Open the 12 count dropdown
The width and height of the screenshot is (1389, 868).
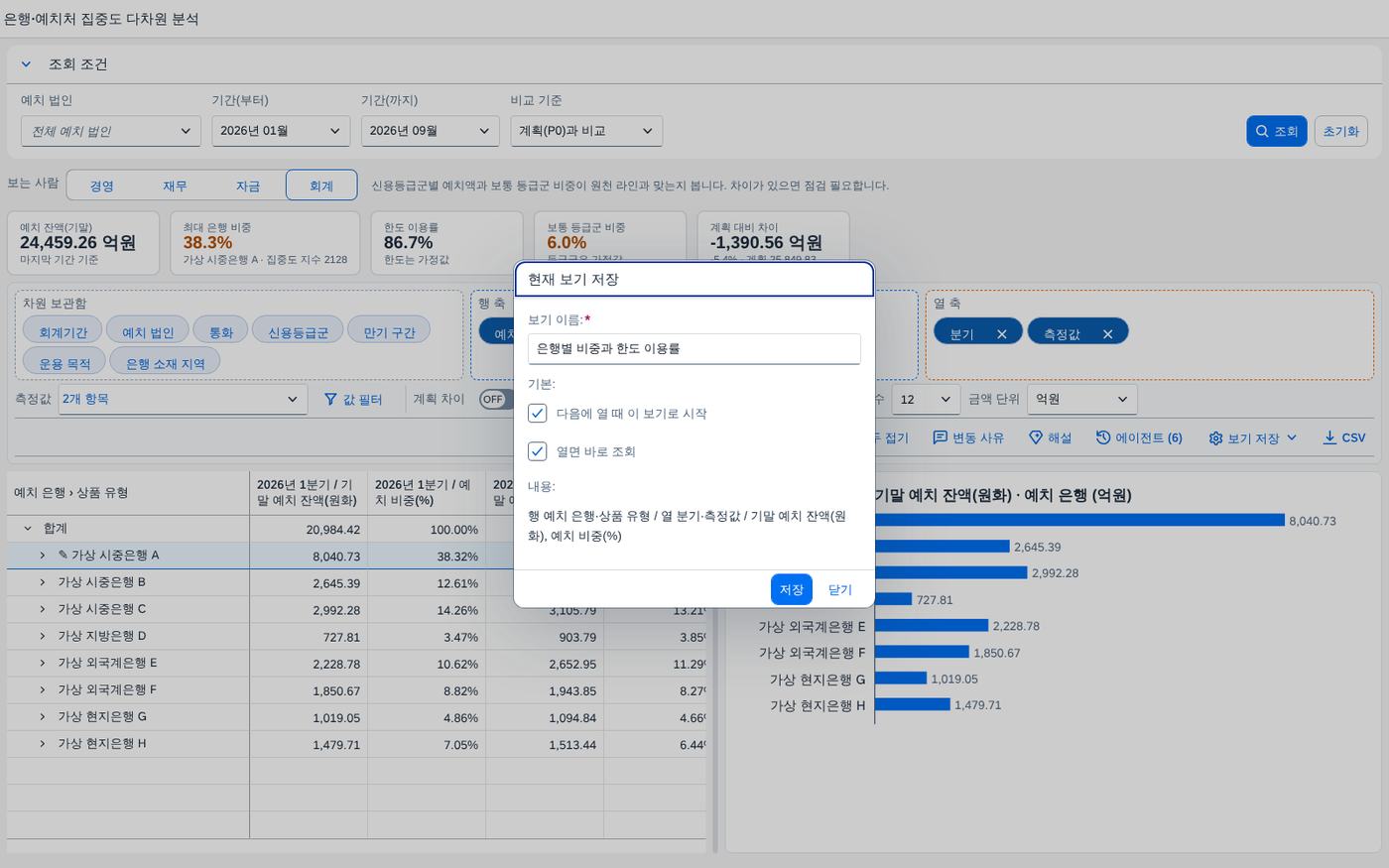click(925, 399)
